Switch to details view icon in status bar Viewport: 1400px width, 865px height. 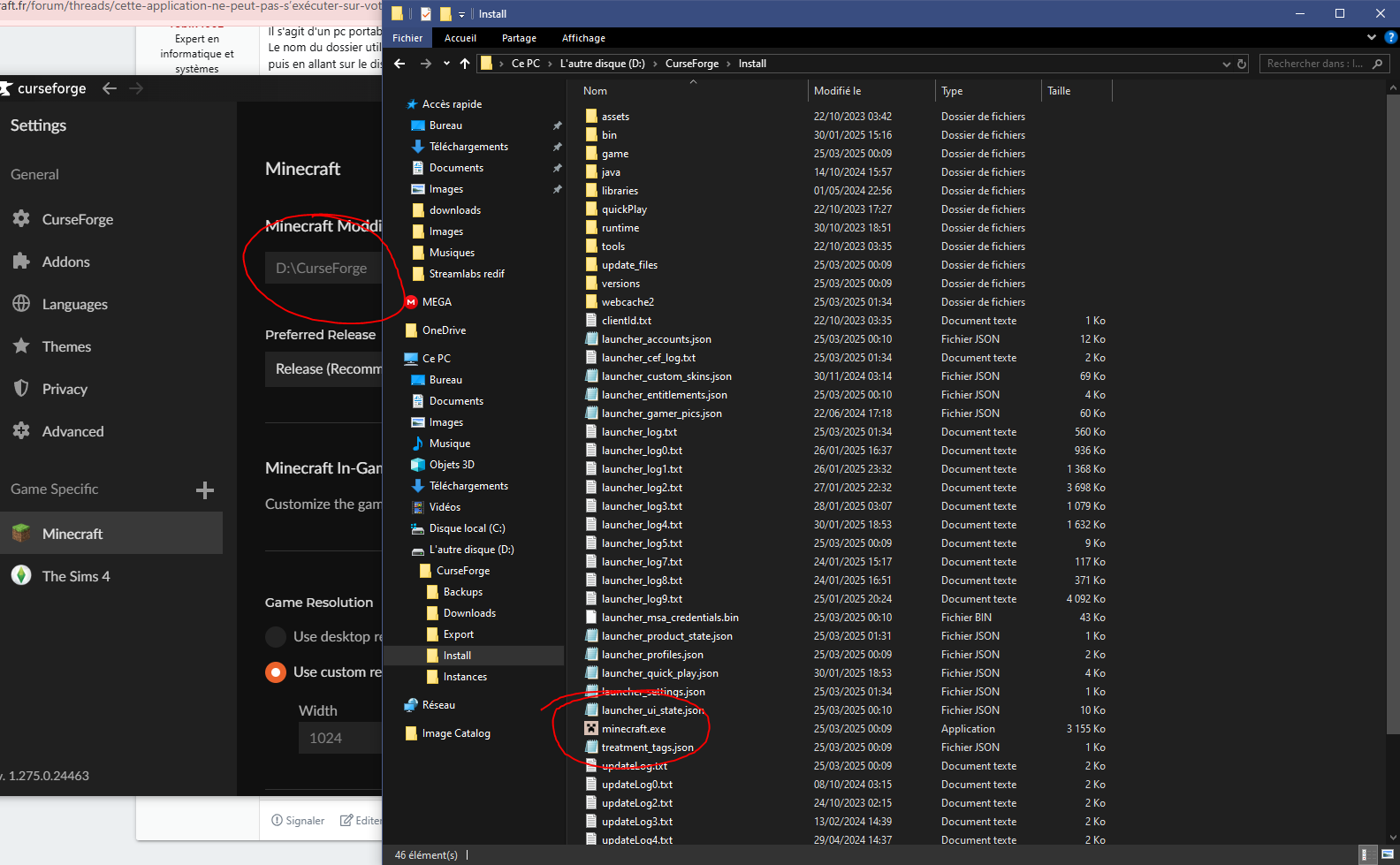1366,854
